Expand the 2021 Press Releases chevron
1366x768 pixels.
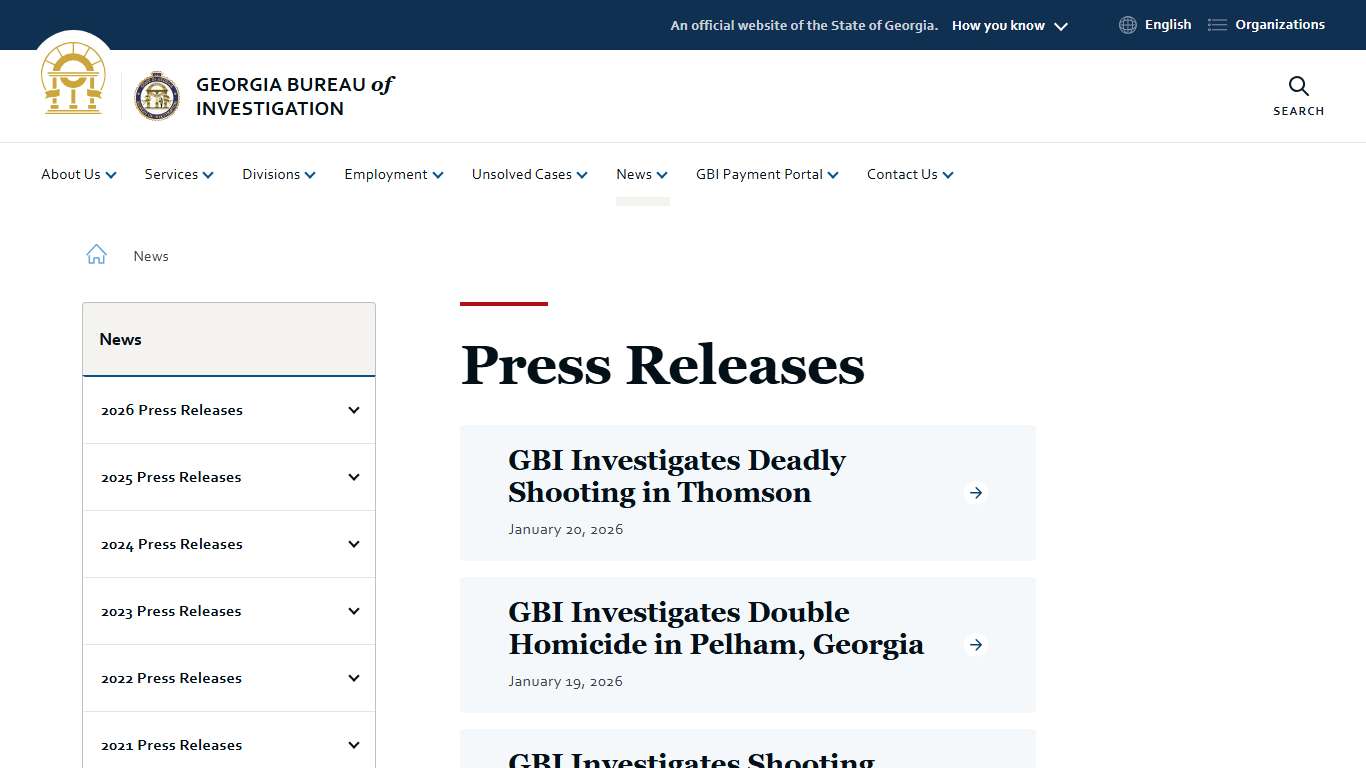tap(352, 744)
